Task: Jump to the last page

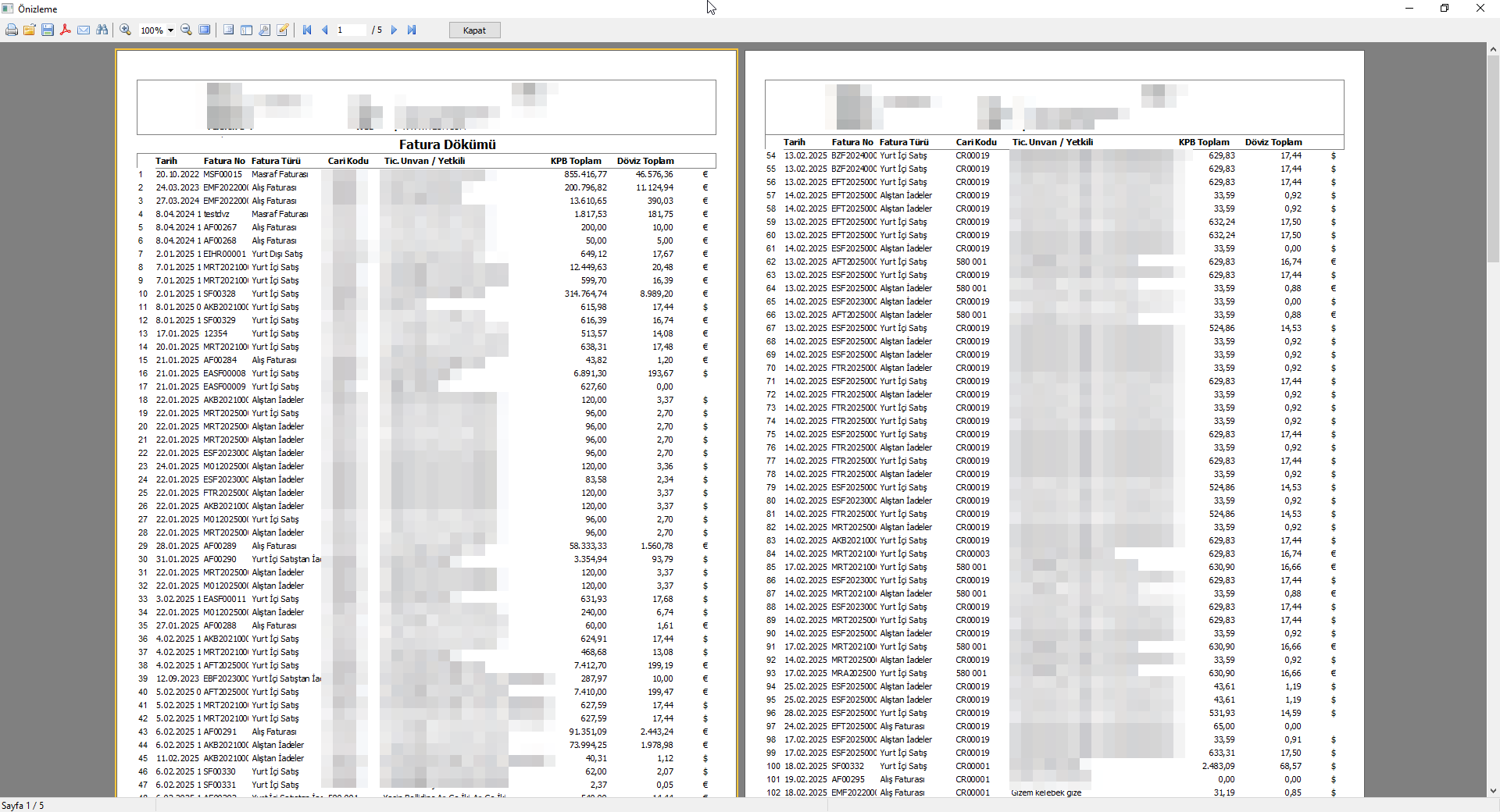Action: point(412,30)
